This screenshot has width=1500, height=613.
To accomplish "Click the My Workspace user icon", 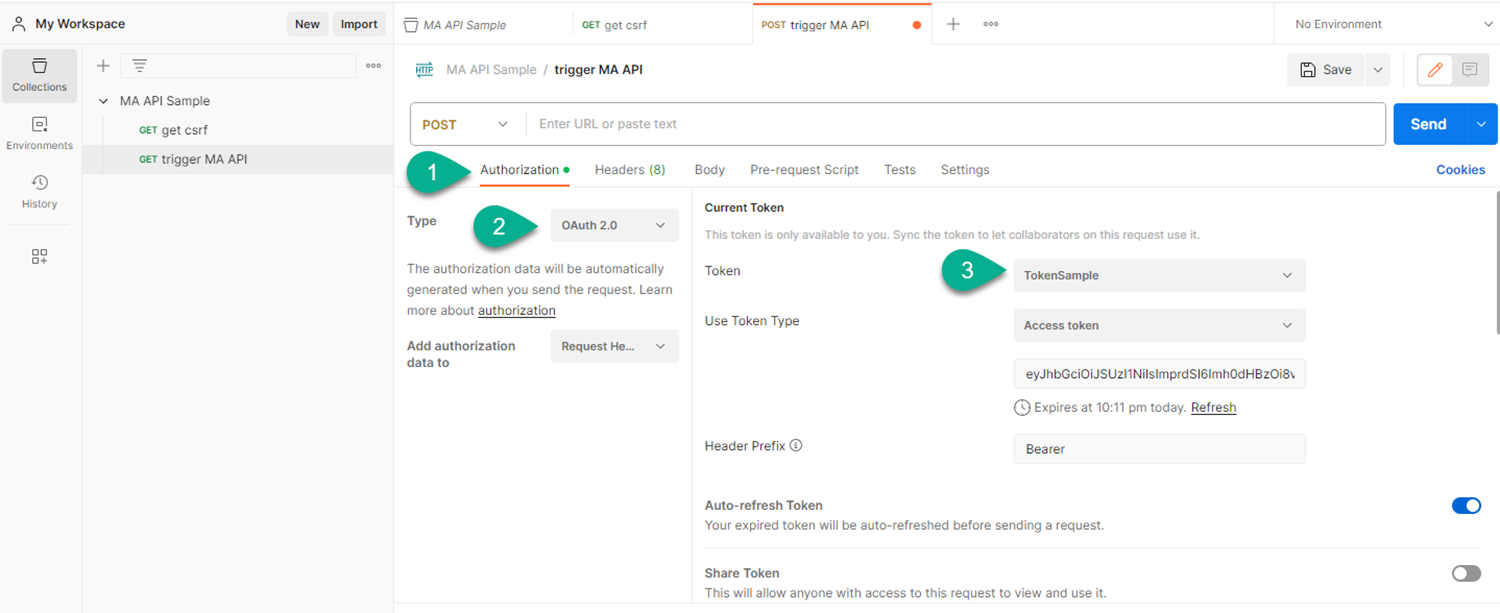I will tap(19, 24).
